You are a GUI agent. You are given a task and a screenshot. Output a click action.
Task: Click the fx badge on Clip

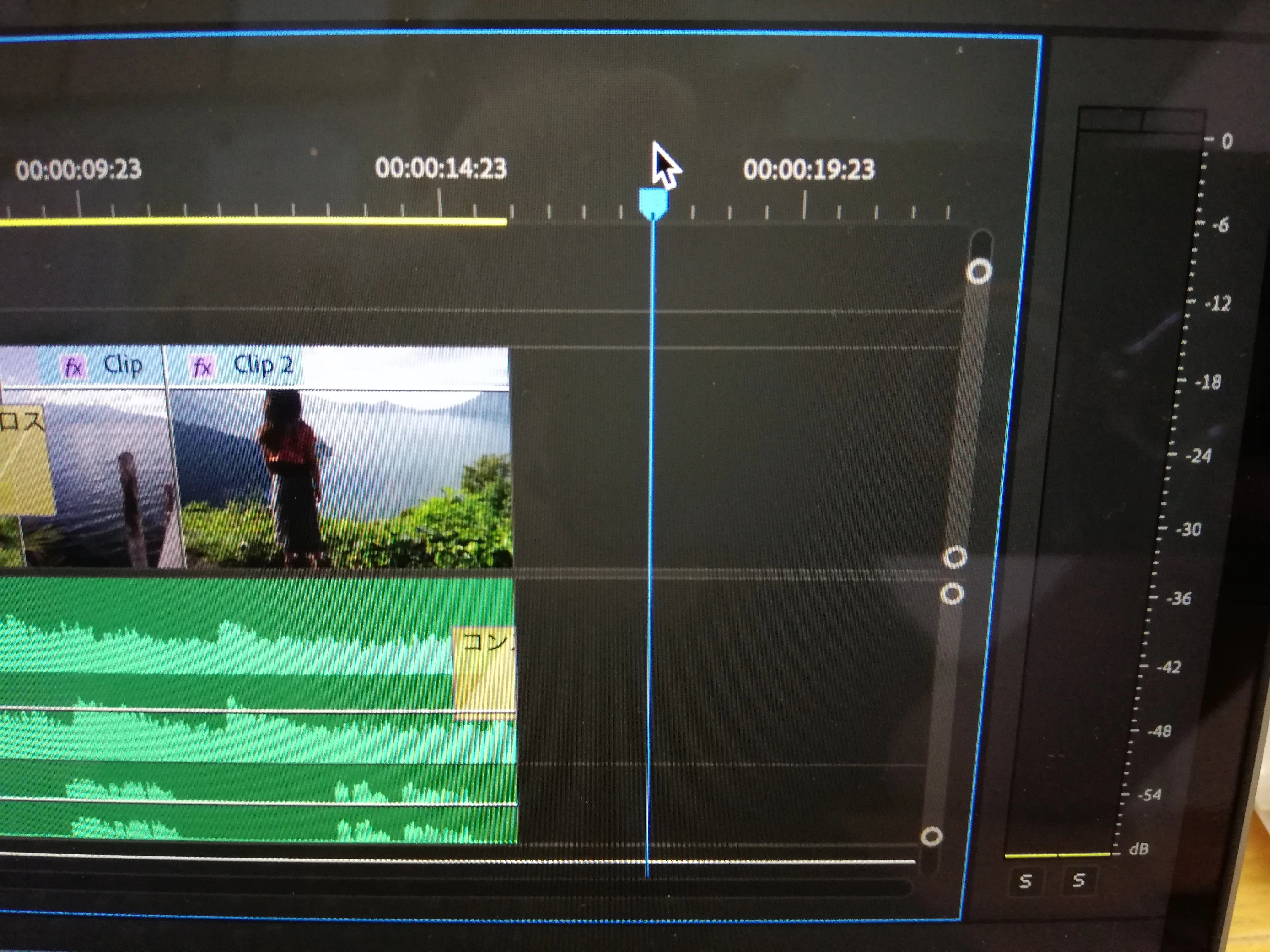coord(74,367)
